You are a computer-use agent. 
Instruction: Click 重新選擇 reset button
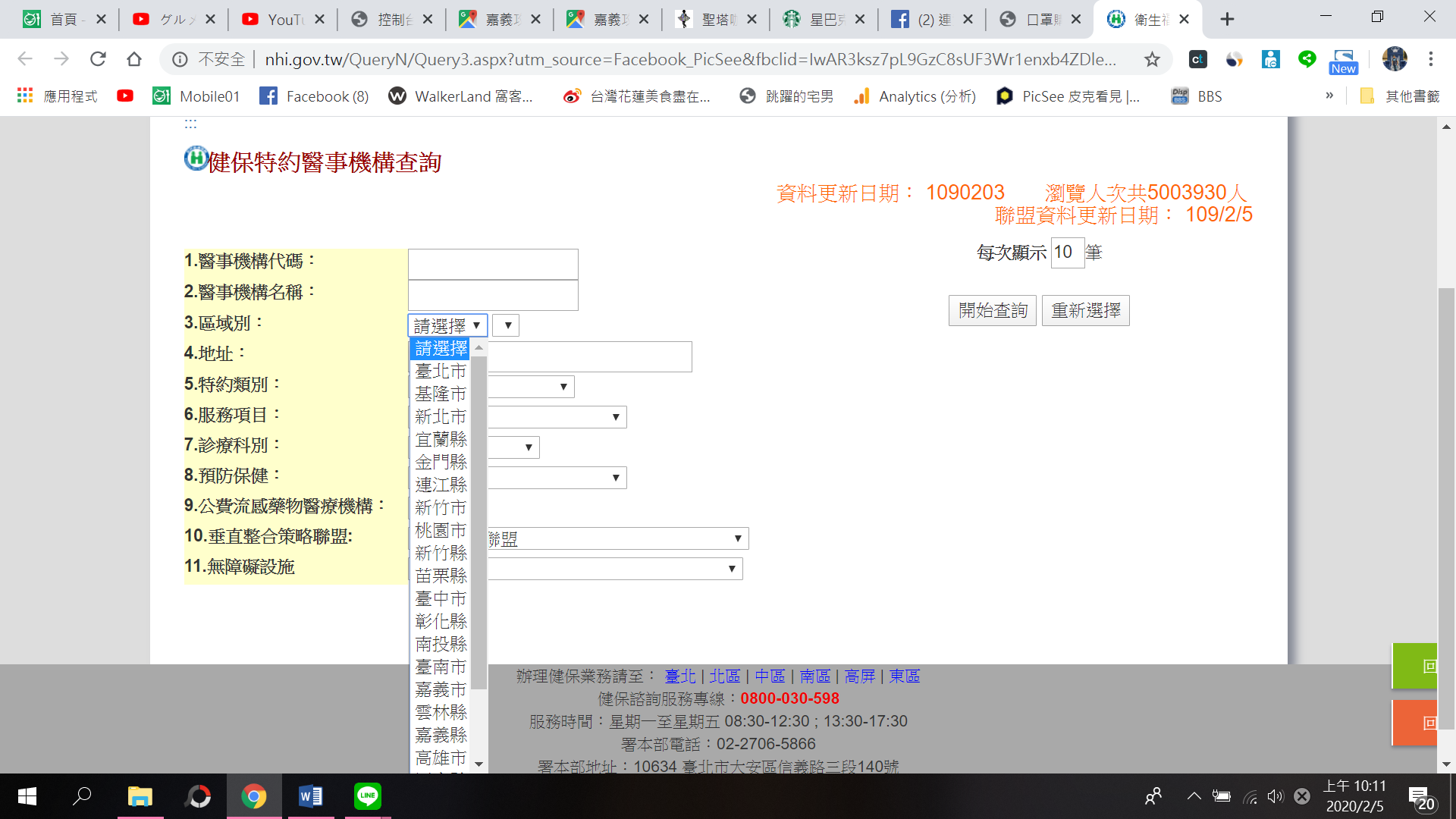pos(1085,310)
